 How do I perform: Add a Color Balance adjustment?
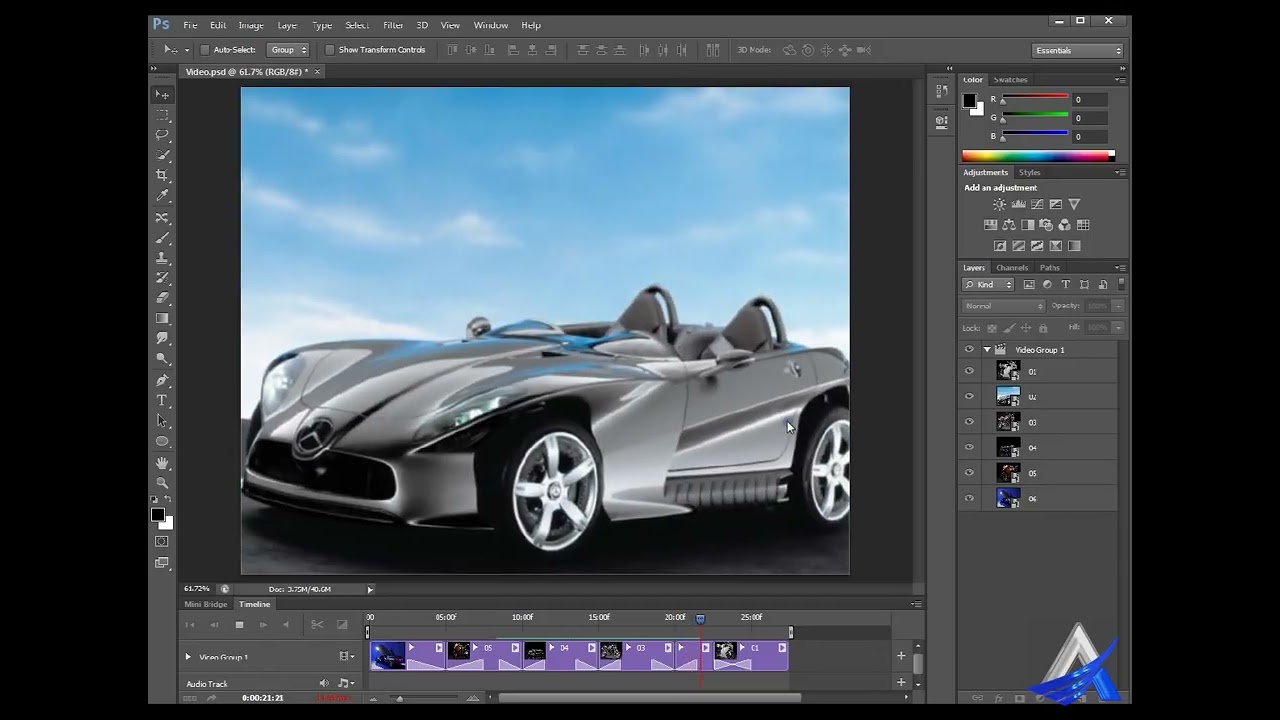click(1009, 225)
